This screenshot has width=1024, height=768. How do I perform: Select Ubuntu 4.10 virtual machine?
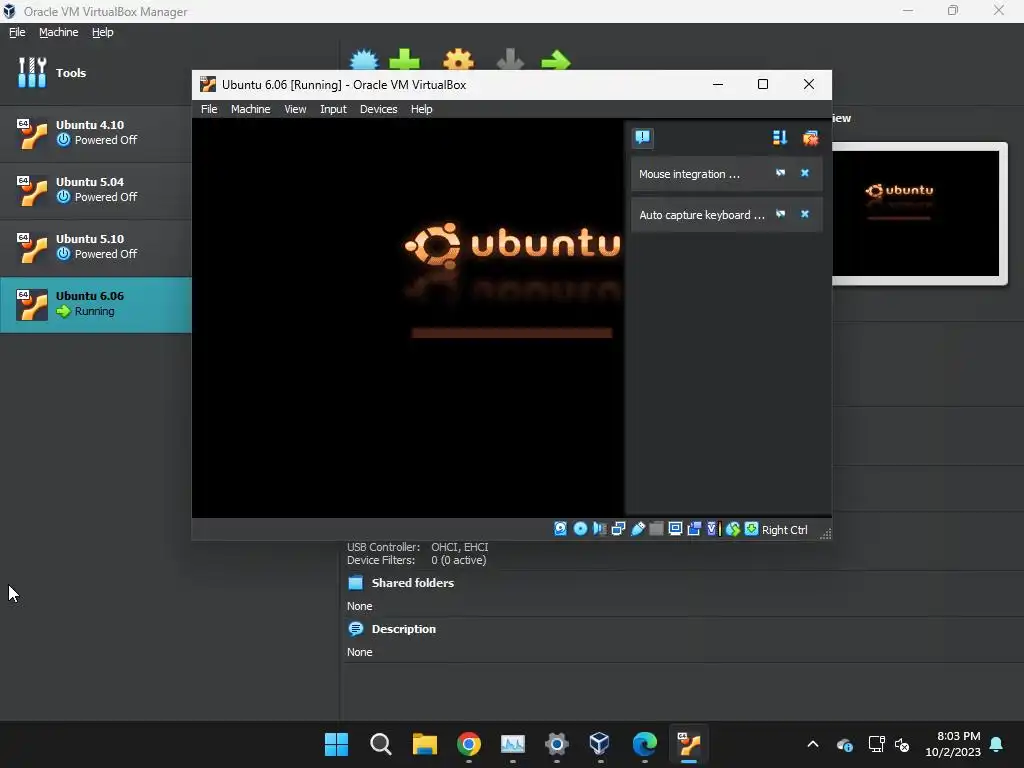pos(96,133)
